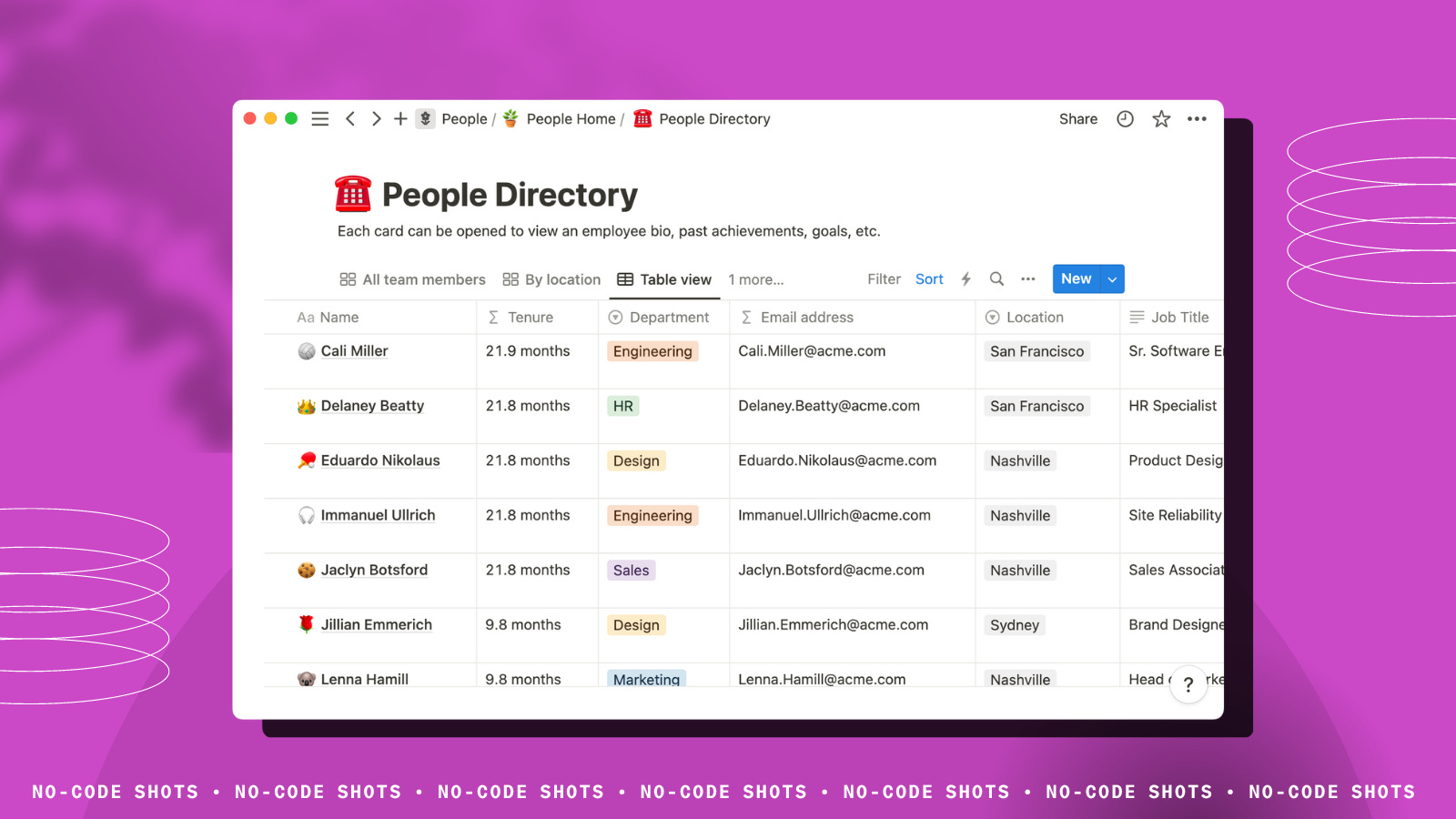Click Engineering tag in Immanuel Ullrich row
Image resolution: width=1456 pixels, height=819 pixels.
[652, 516]
